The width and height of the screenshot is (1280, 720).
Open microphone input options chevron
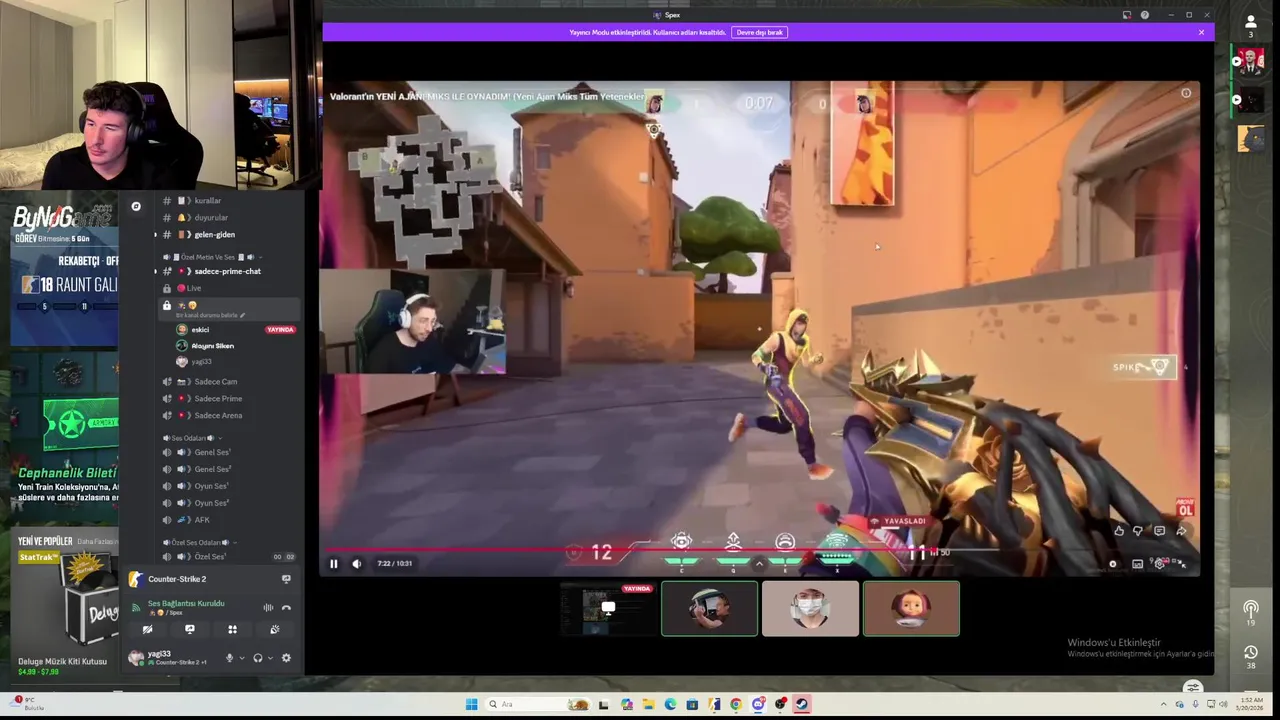241,658
